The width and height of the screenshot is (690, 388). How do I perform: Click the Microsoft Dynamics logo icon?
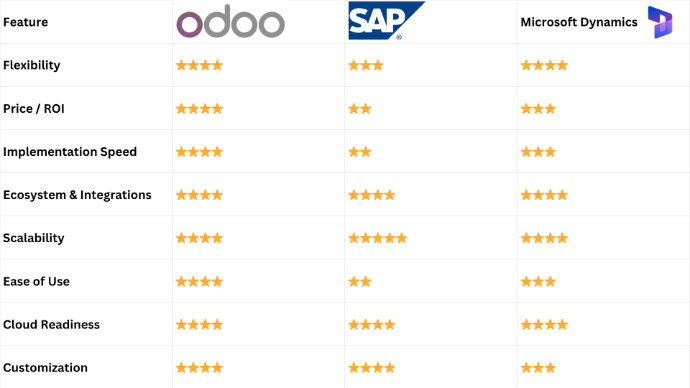(x=660, y=22)
